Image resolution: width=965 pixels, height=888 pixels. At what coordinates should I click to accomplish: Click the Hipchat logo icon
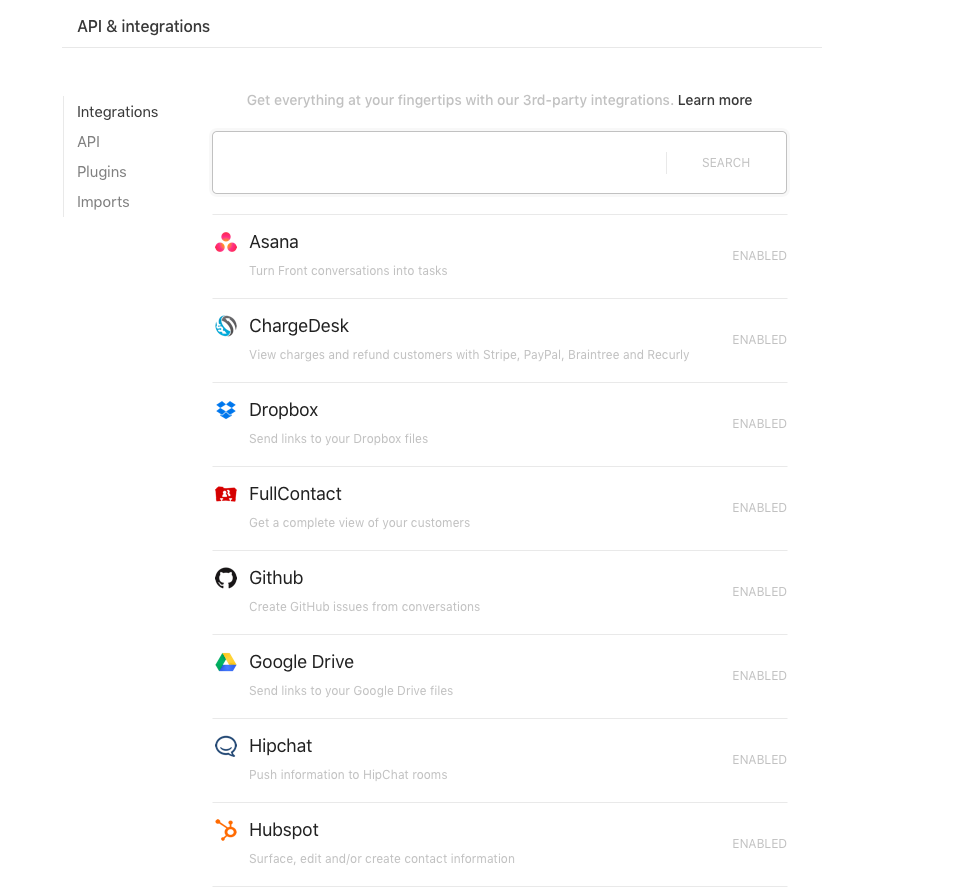pyautogui.click(x=226, y=746)
